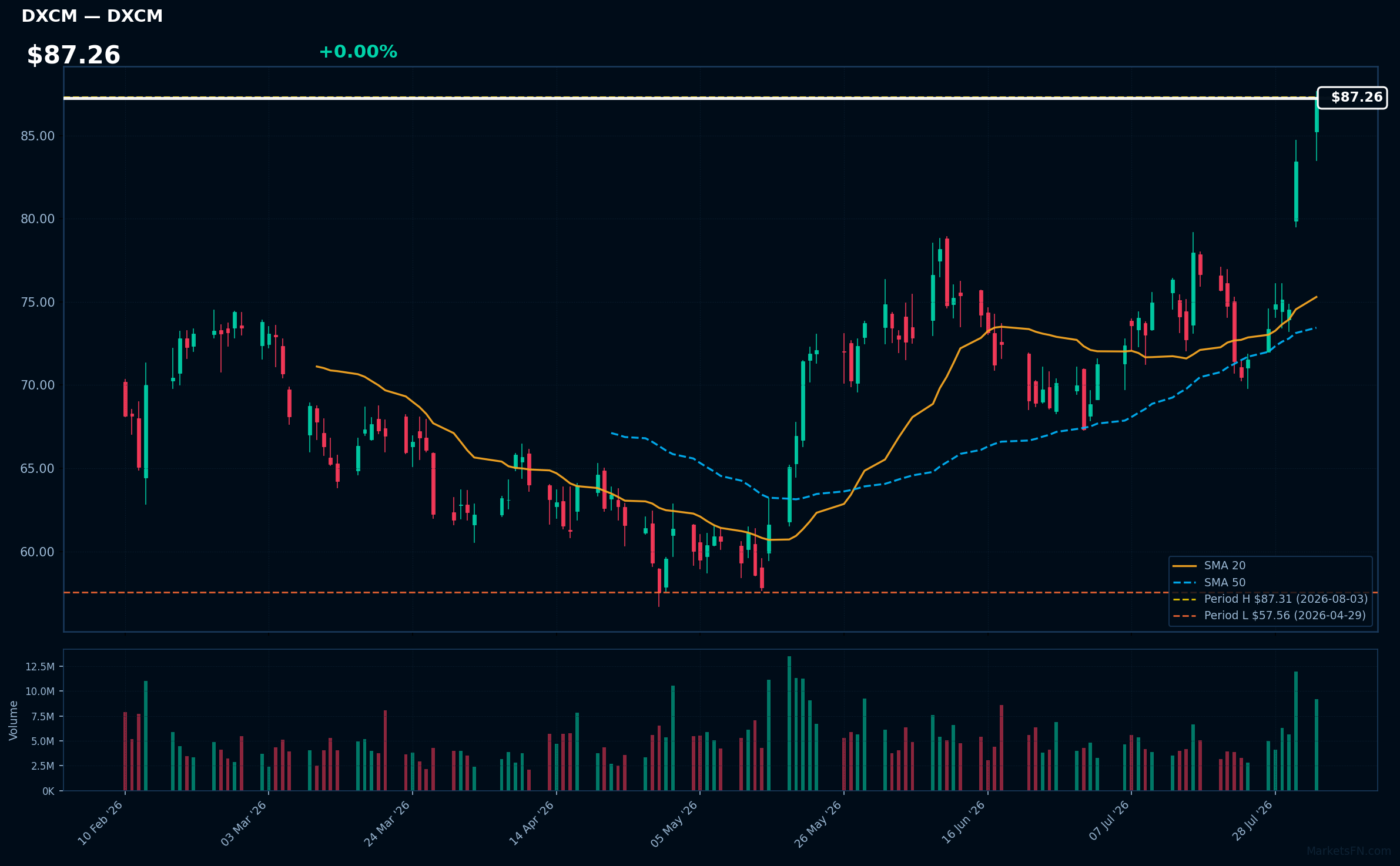Click the 05 May '26 date label

[x=674, y=823]
